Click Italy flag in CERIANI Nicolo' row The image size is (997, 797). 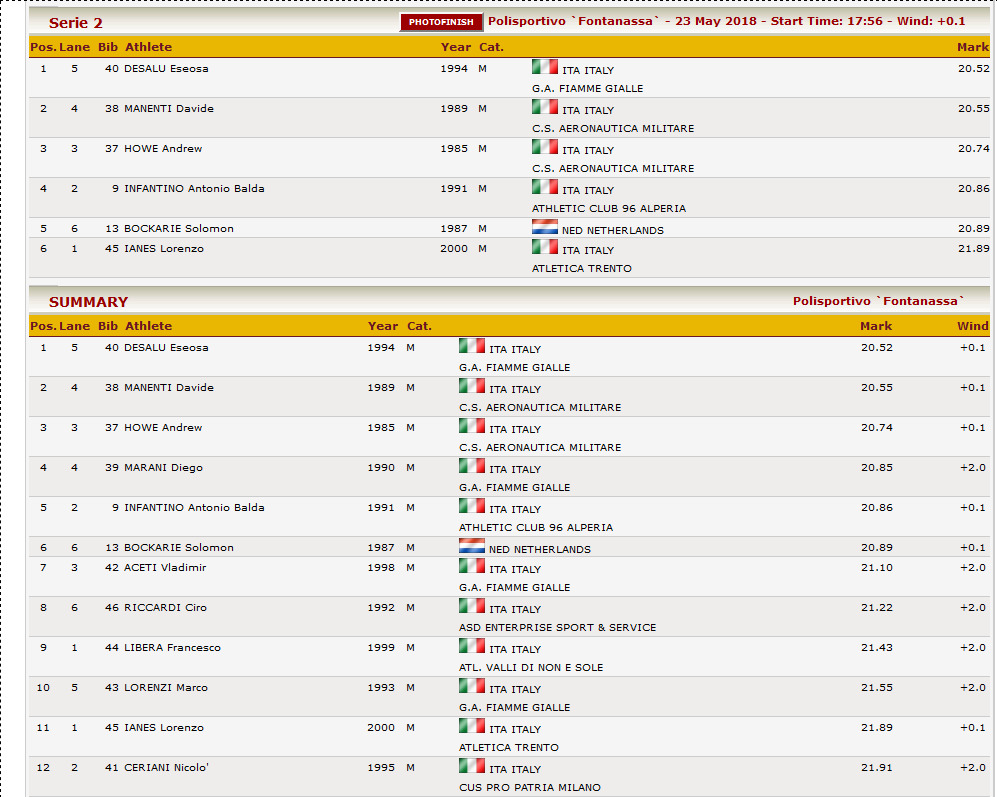[471, 766]
